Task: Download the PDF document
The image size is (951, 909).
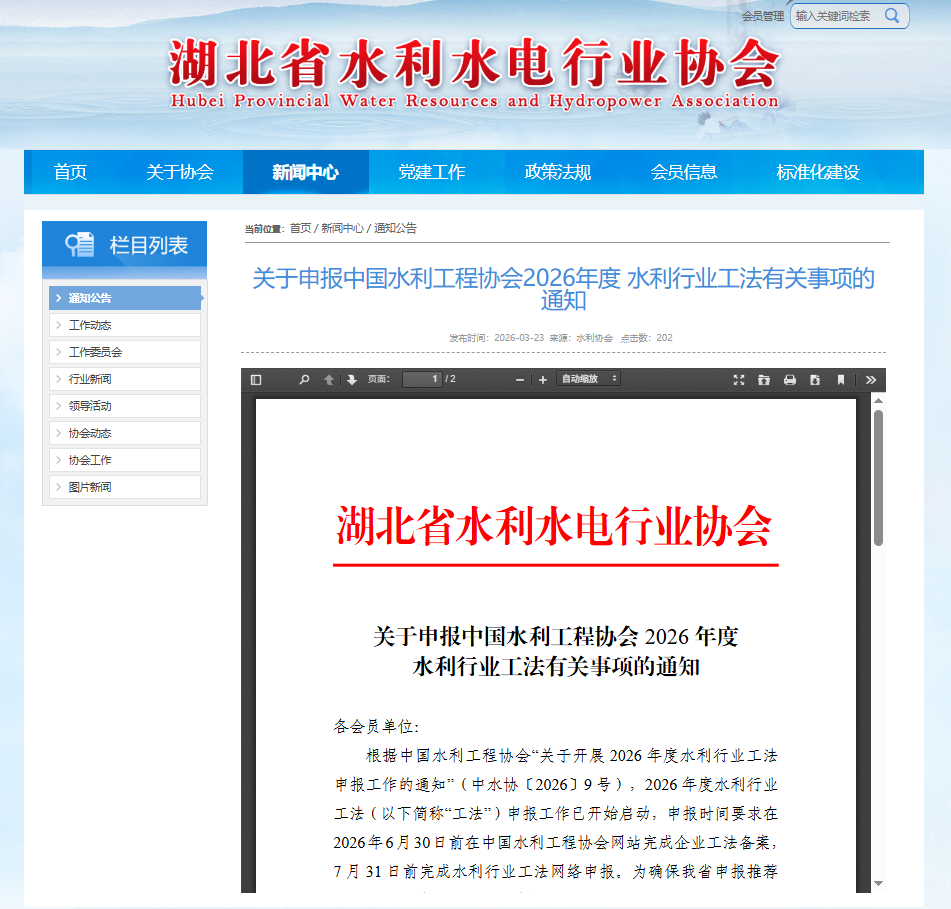Action: pyautogui.click(x=814, y=380)
